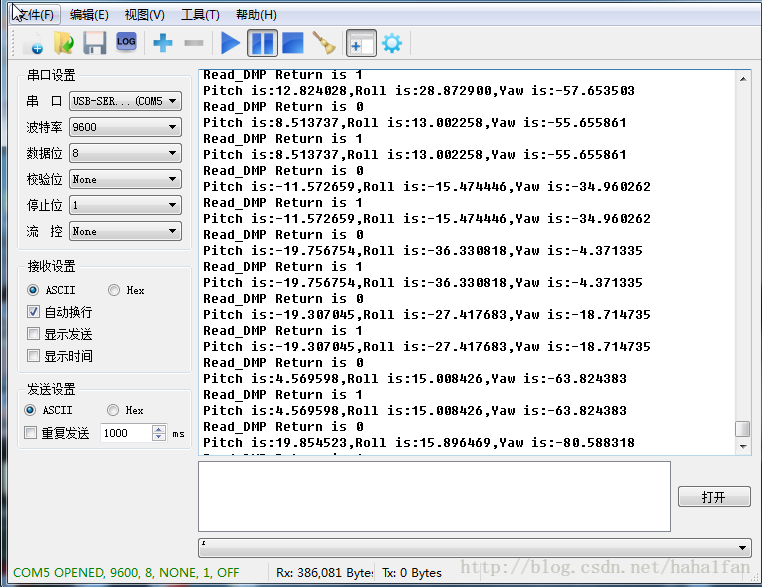
Task: Open file using the folder icon
Action: click(64, 43)
